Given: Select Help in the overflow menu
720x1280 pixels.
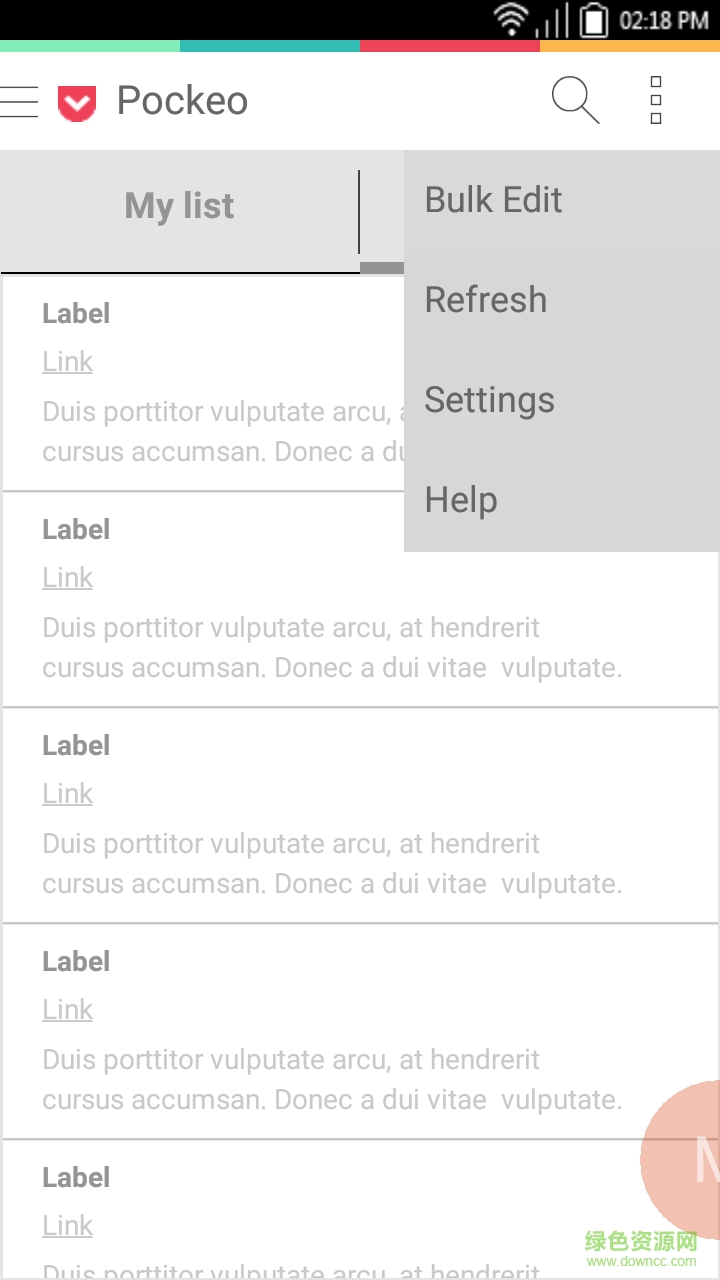Looking at the screenshot, I should 461,500.
